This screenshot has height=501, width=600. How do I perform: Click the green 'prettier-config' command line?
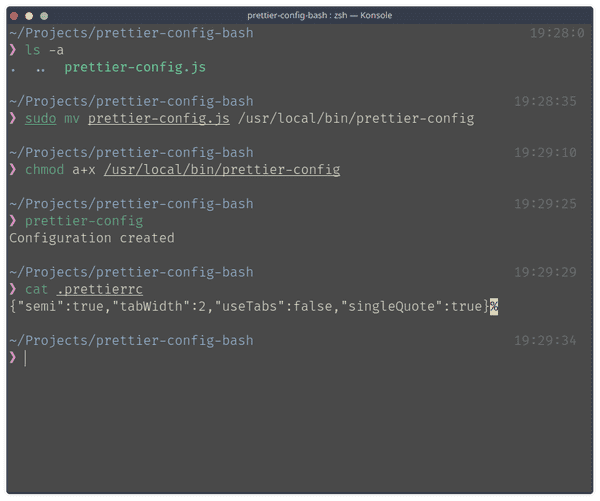(84, 221)
